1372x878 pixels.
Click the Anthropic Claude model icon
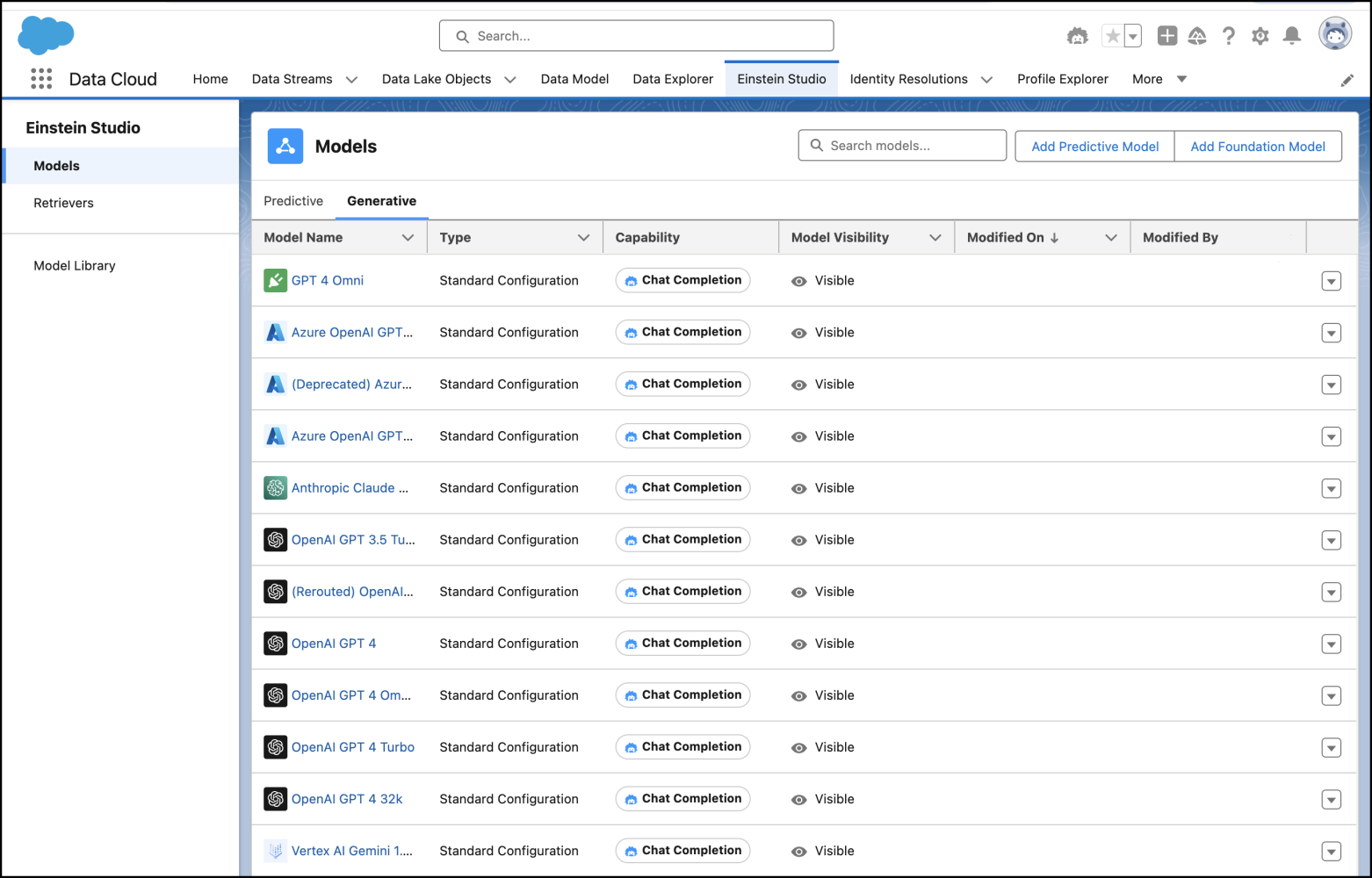click(x=276, y=488)
